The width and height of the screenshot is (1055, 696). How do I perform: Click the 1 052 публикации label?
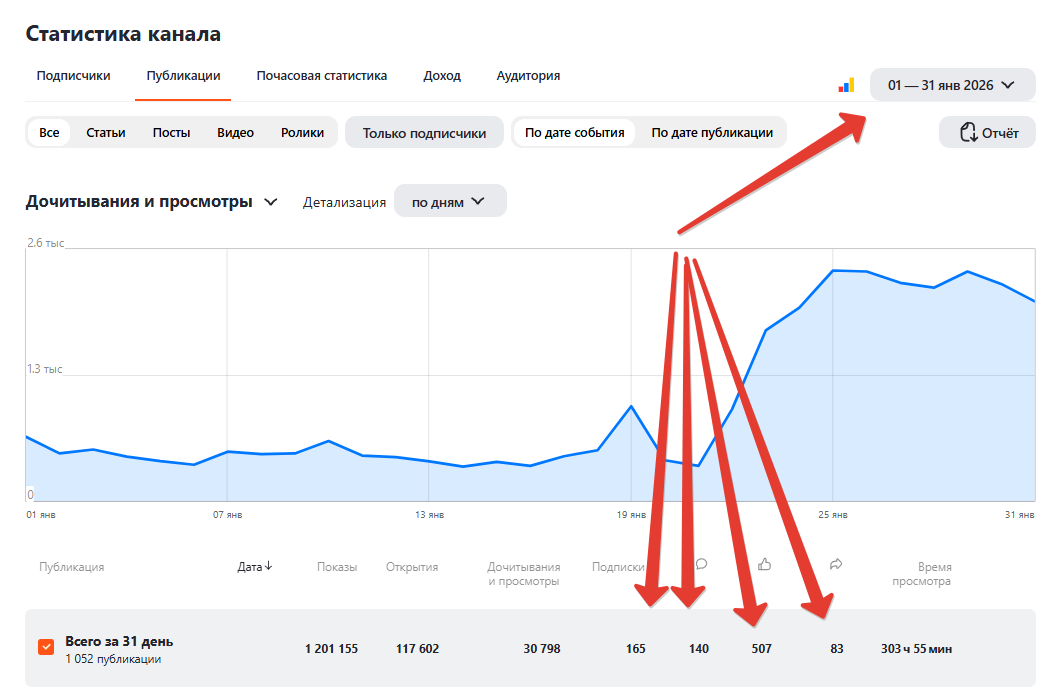pos(113,659)
